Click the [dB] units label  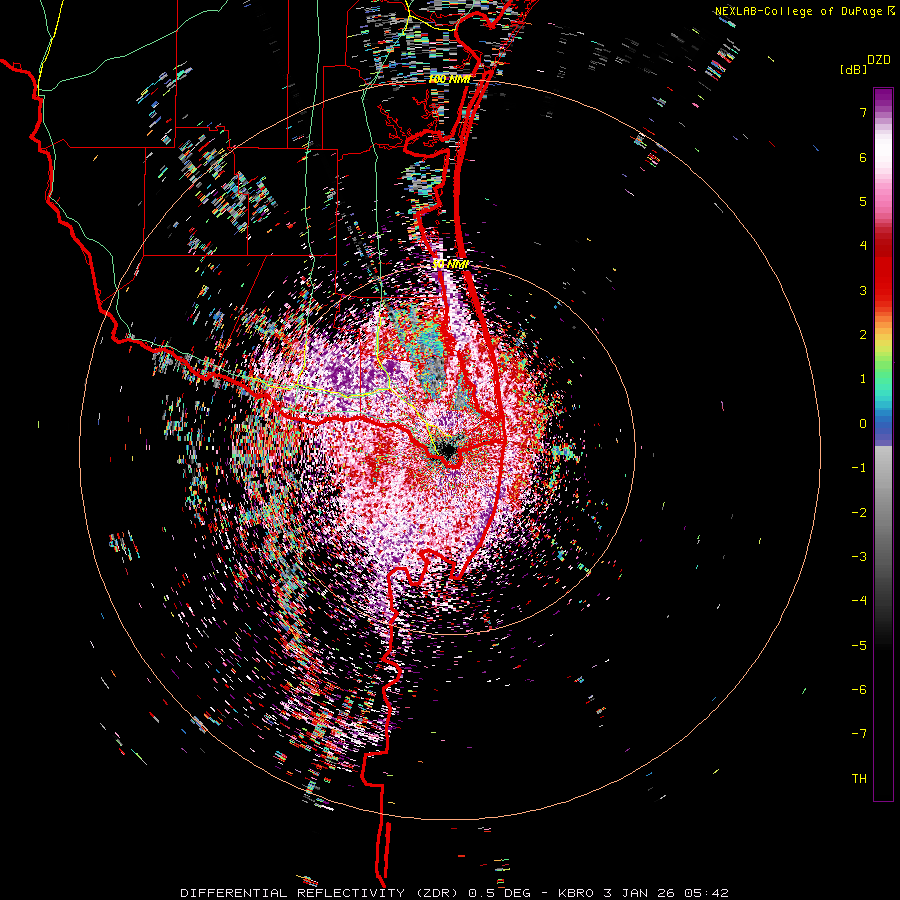pos(853,69)
